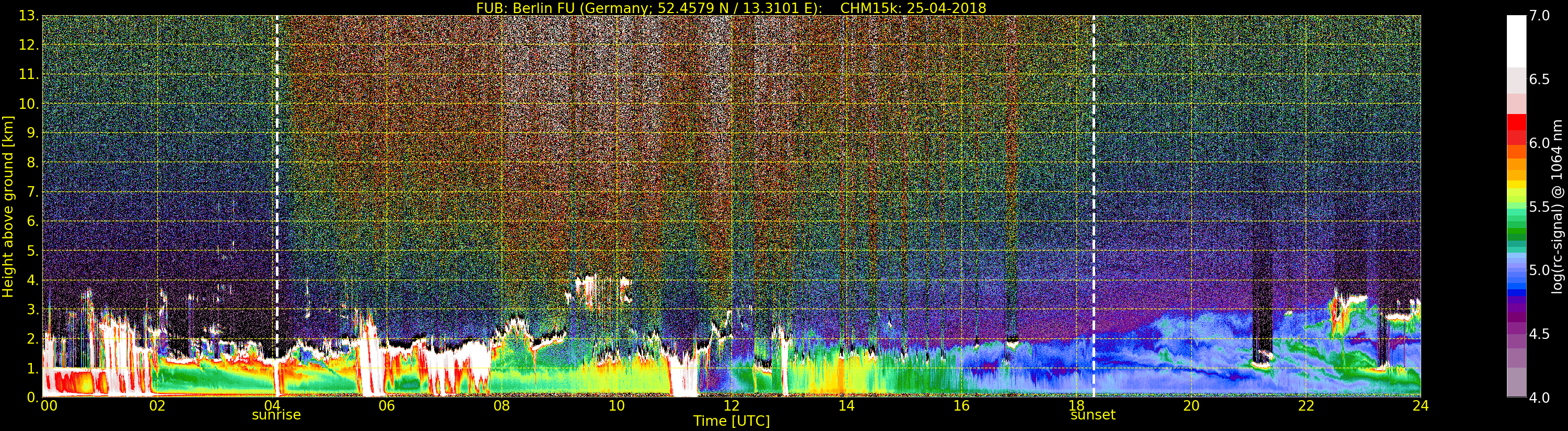
Task: Click the time axis tick '22'
Action: (x=1306, y=405)
